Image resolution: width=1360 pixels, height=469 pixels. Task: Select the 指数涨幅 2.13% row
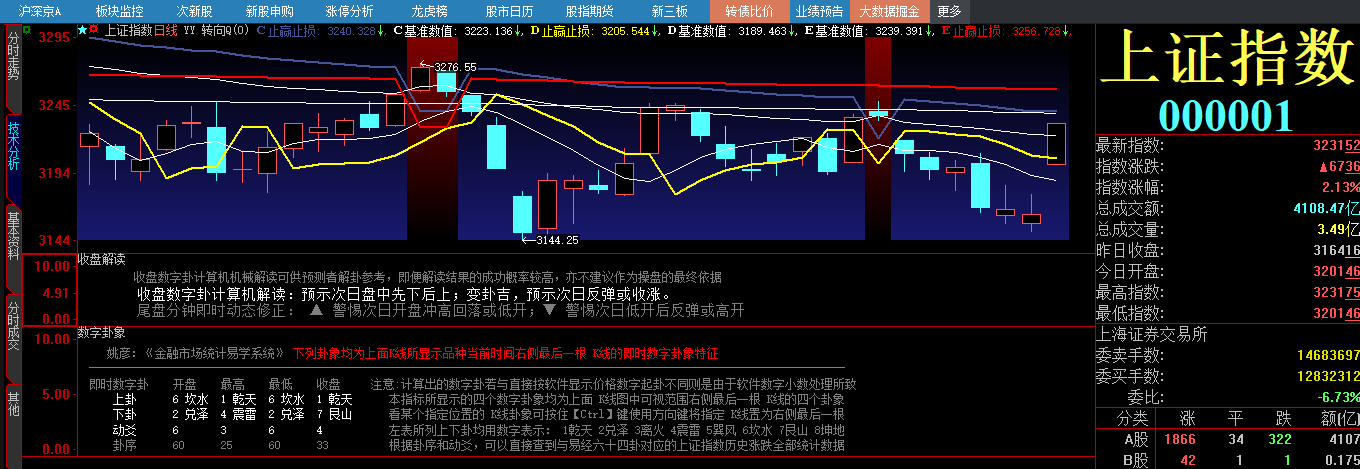click(x=1227, y=187)
